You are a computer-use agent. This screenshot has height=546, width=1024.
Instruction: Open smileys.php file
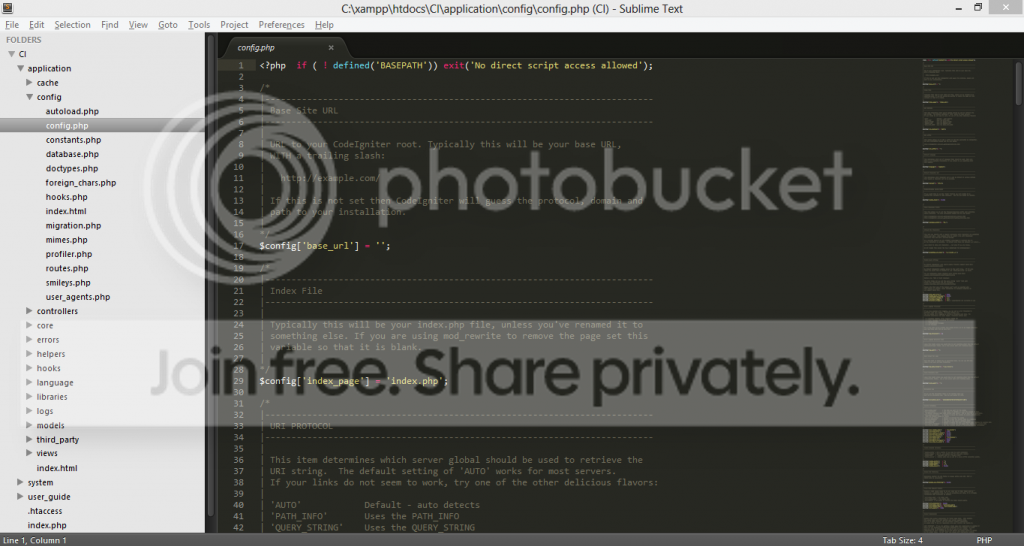[68, 283]
